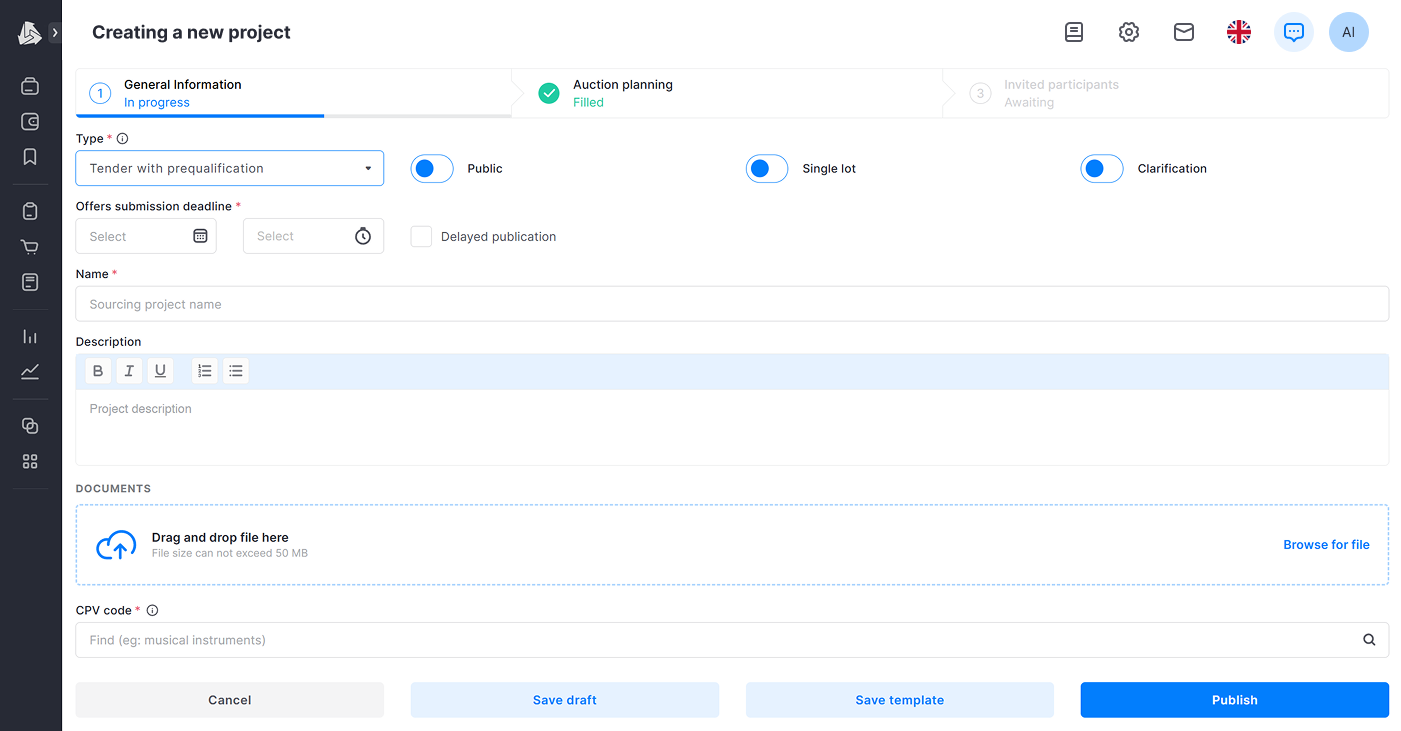Change language via the UK flag
This screenshot has height=731, width=1401.
point(1239,32)
